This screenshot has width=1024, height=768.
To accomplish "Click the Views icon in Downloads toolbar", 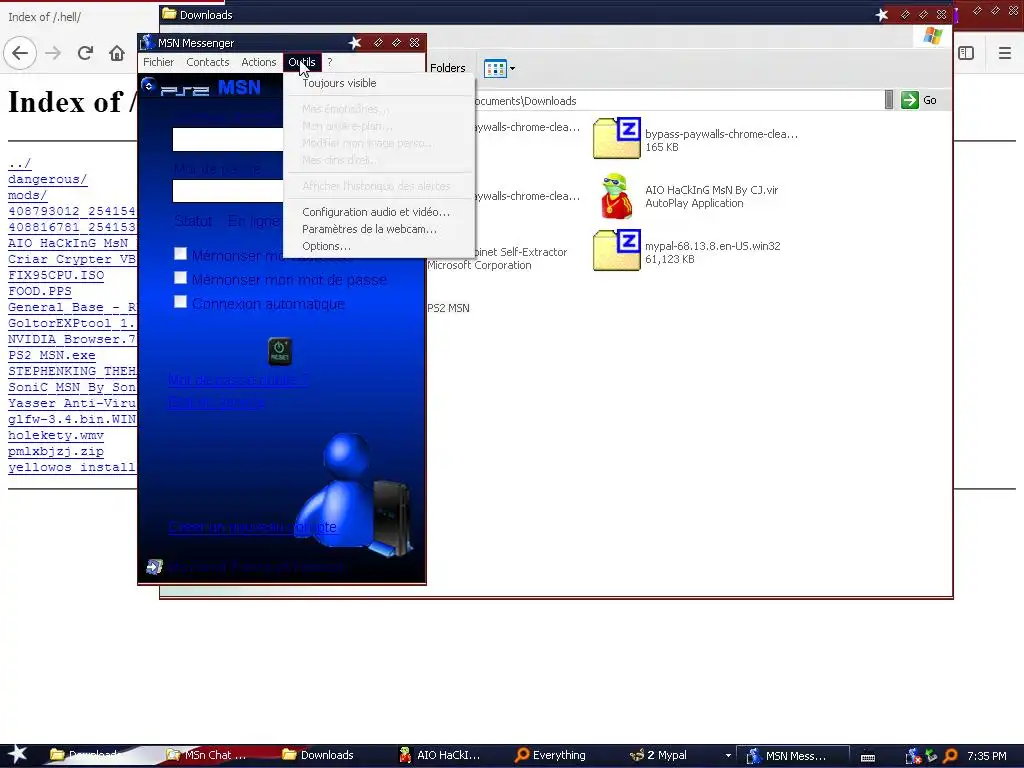I will (495, 68).
